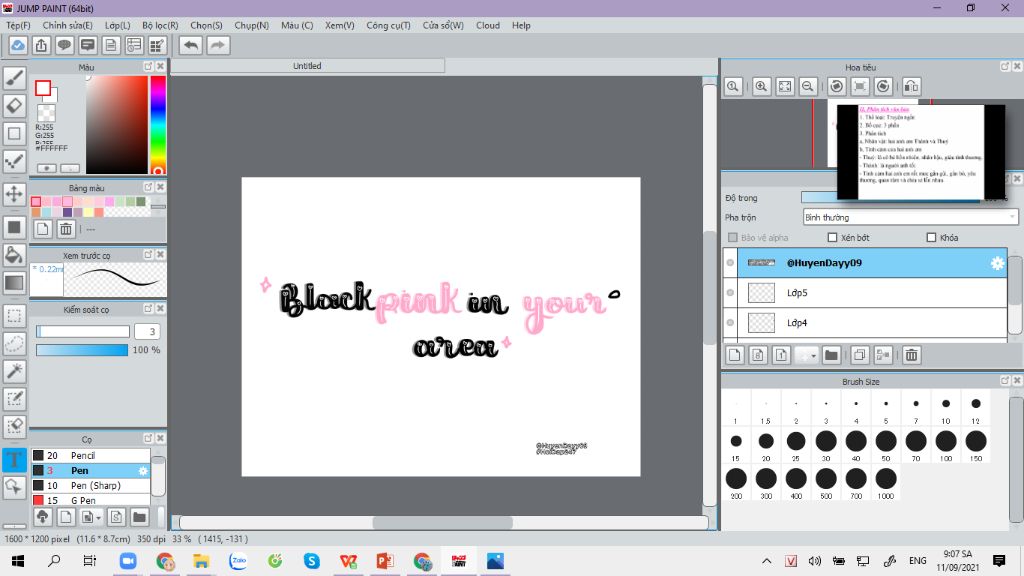Viewport: 1024px width, 576px height.
Task: Open the brush panel add-brush dropdown arrow
Action: click(x=98, y=517)
